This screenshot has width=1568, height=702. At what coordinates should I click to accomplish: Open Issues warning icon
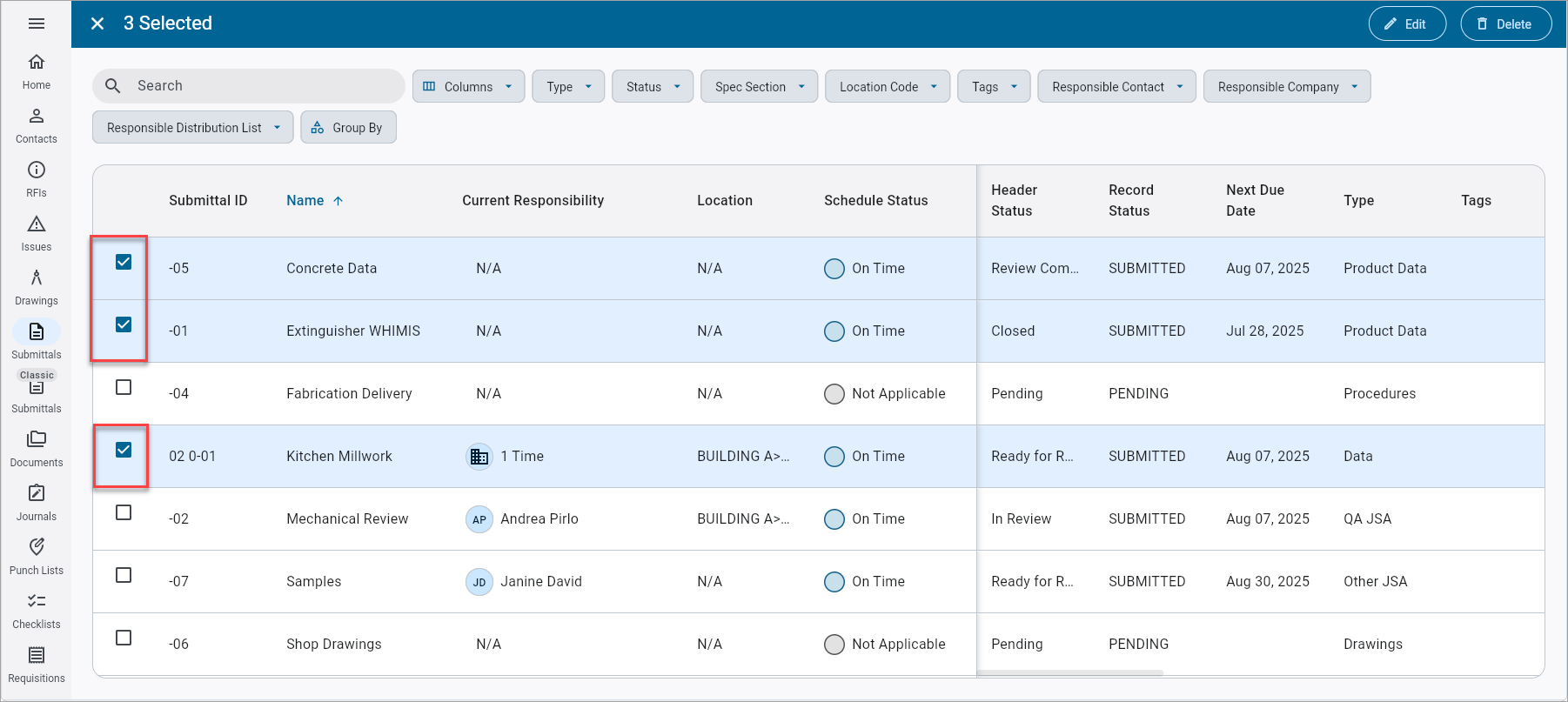coord(37,224)
